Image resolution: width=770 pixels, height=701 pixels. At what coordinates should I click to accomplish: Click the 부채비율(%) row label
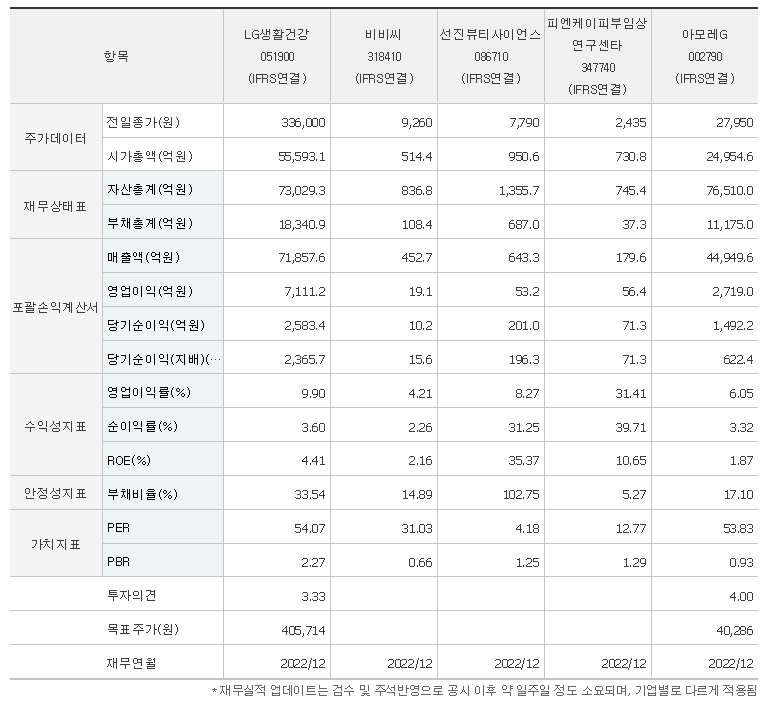pos(142,494)
